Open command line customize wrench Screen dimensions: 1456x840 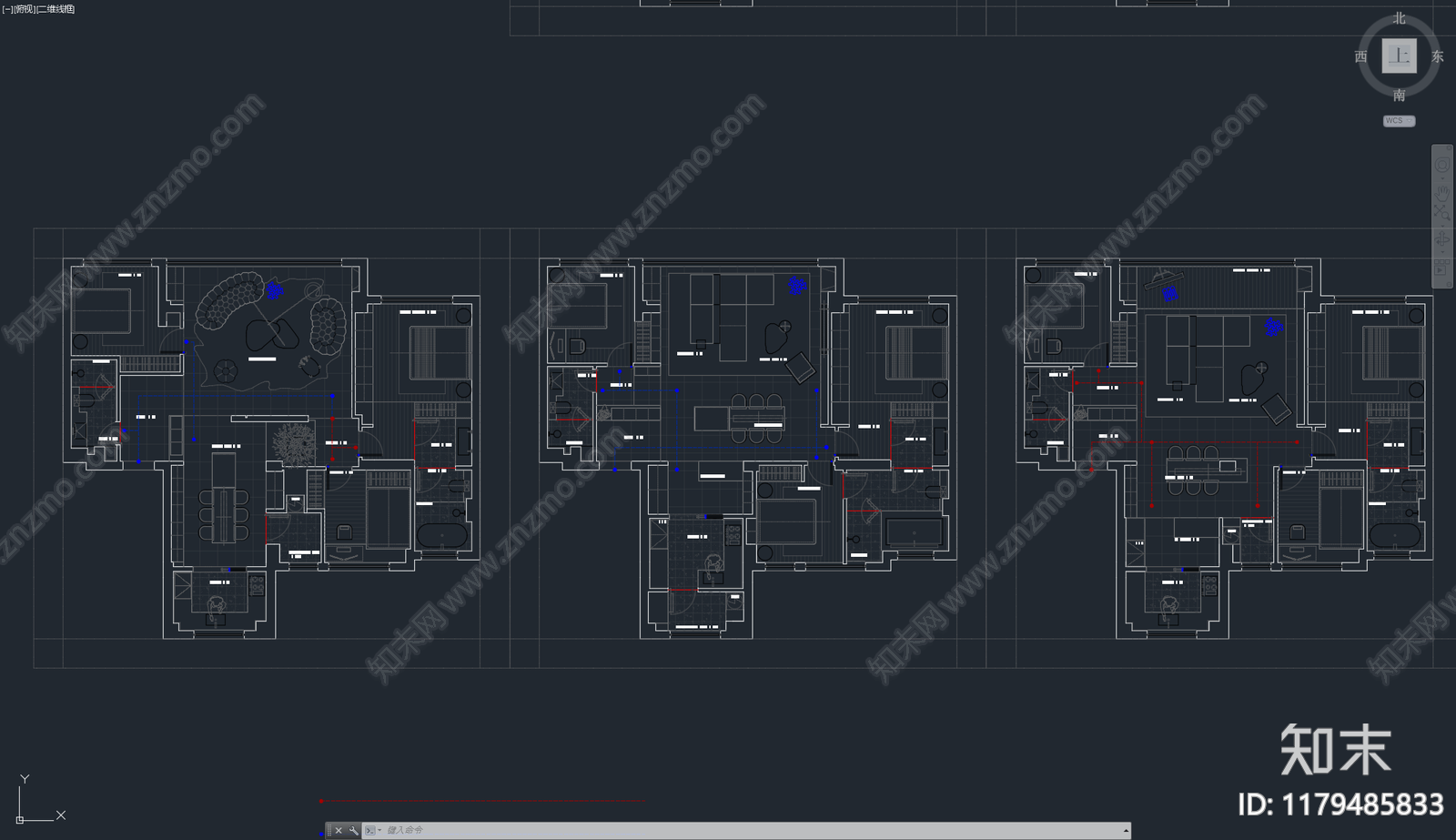tap(354, 830)
